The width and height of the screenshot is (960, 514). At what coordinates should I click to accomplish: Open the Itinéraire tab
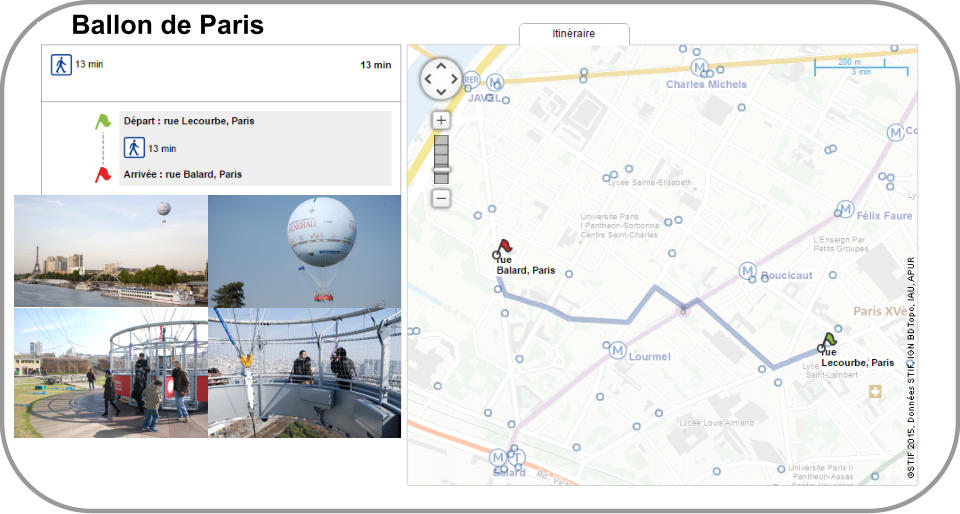[x=574, y=34]
